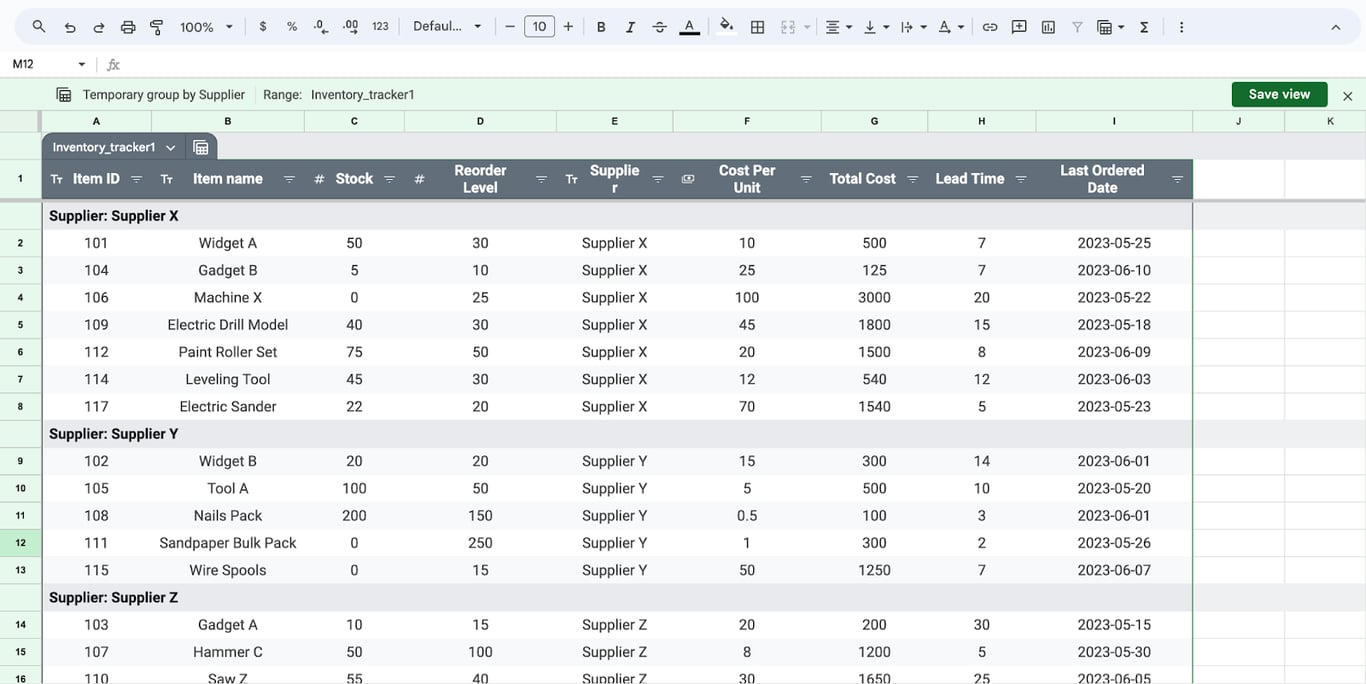The image size is (1366, 684).
Task: Open the Item ID column filter
Action: tap(137, 179)
